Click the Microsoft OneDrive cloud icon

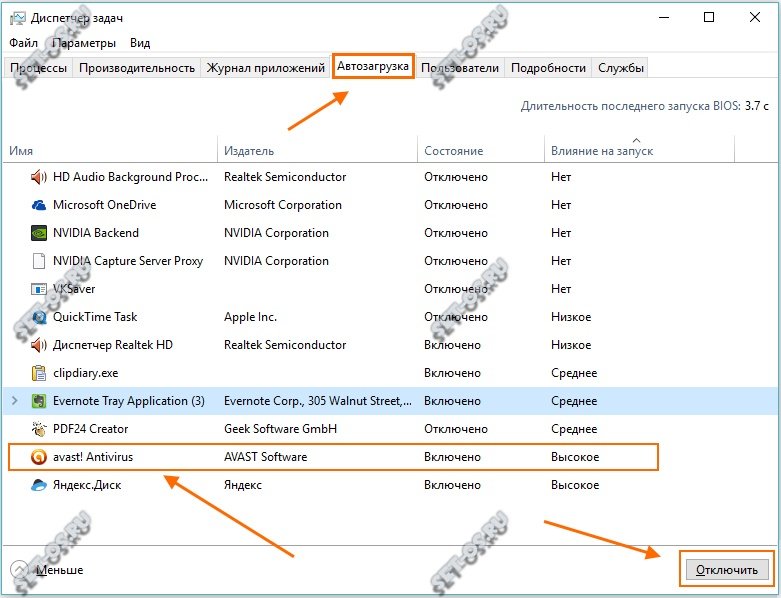(39, 205)
